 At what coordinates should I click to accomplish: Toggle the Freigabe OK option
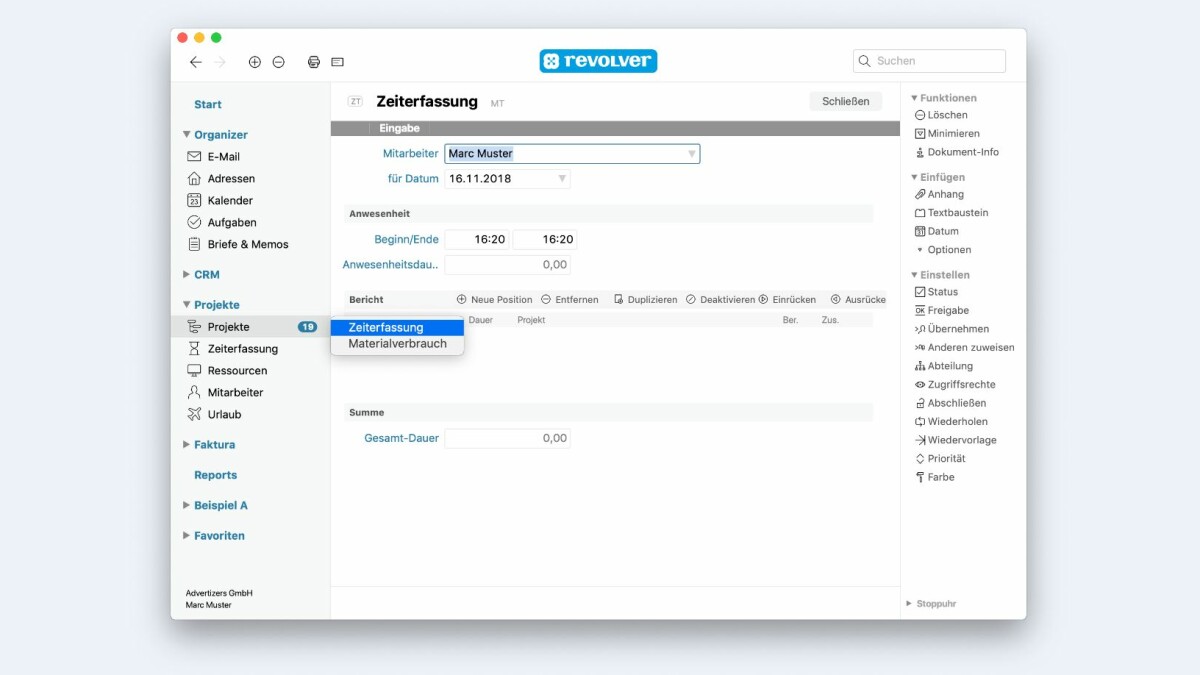tap(947, 311)
